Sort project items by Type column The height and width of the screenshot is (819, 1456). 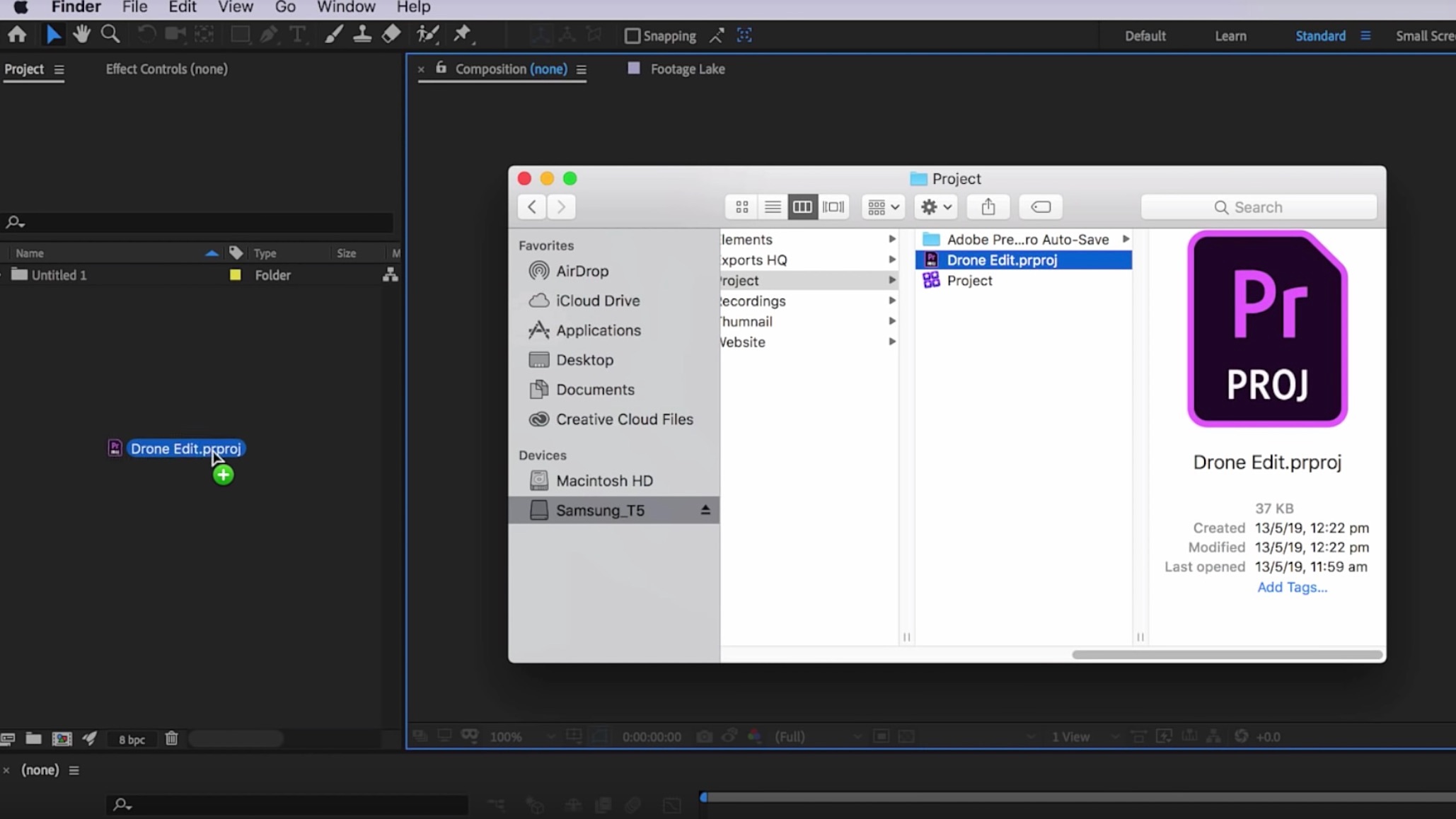click(x=265, y=253)
